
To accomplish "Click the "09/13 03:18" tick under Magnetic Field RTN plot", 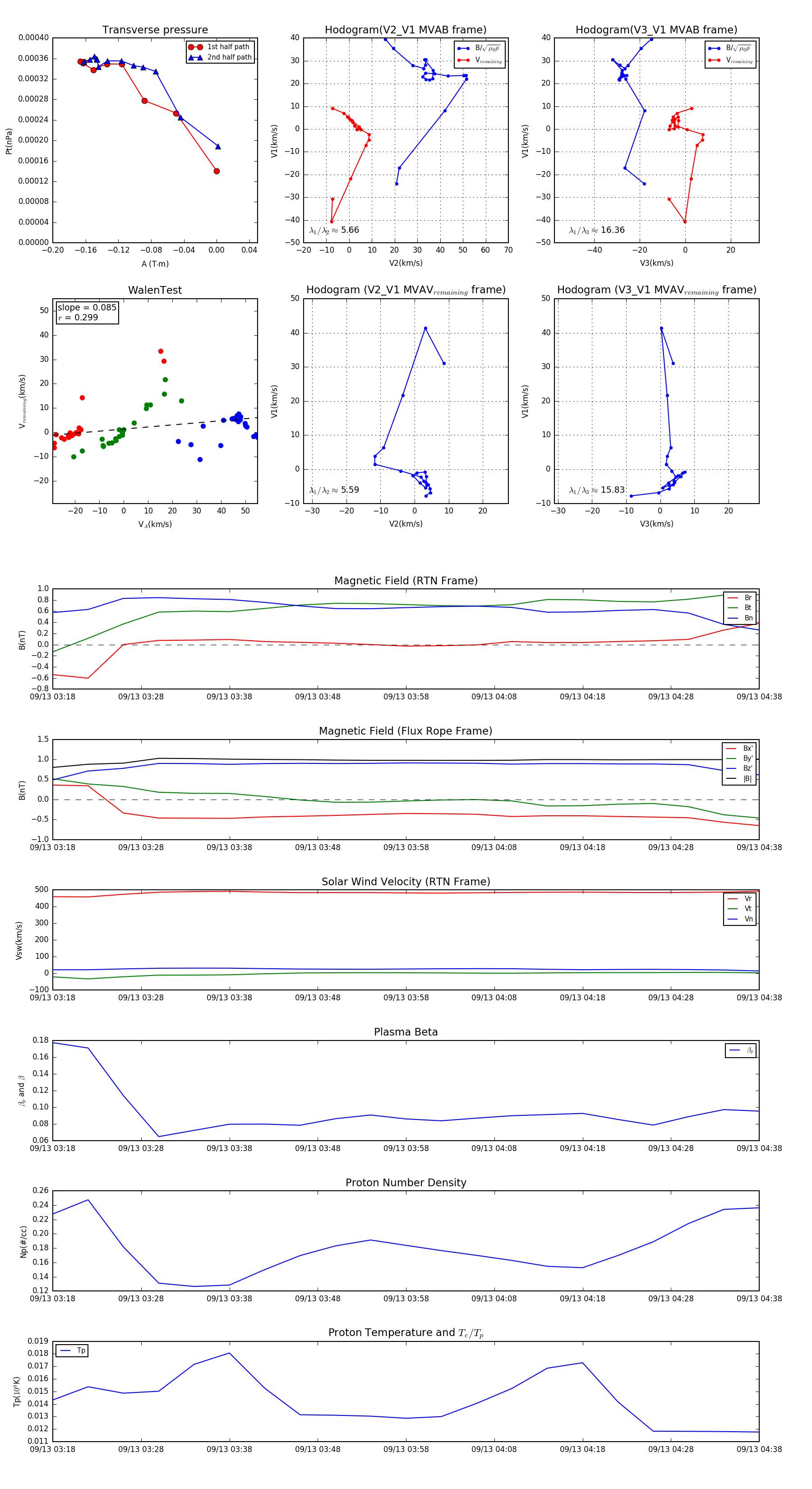I will [53, 697].
